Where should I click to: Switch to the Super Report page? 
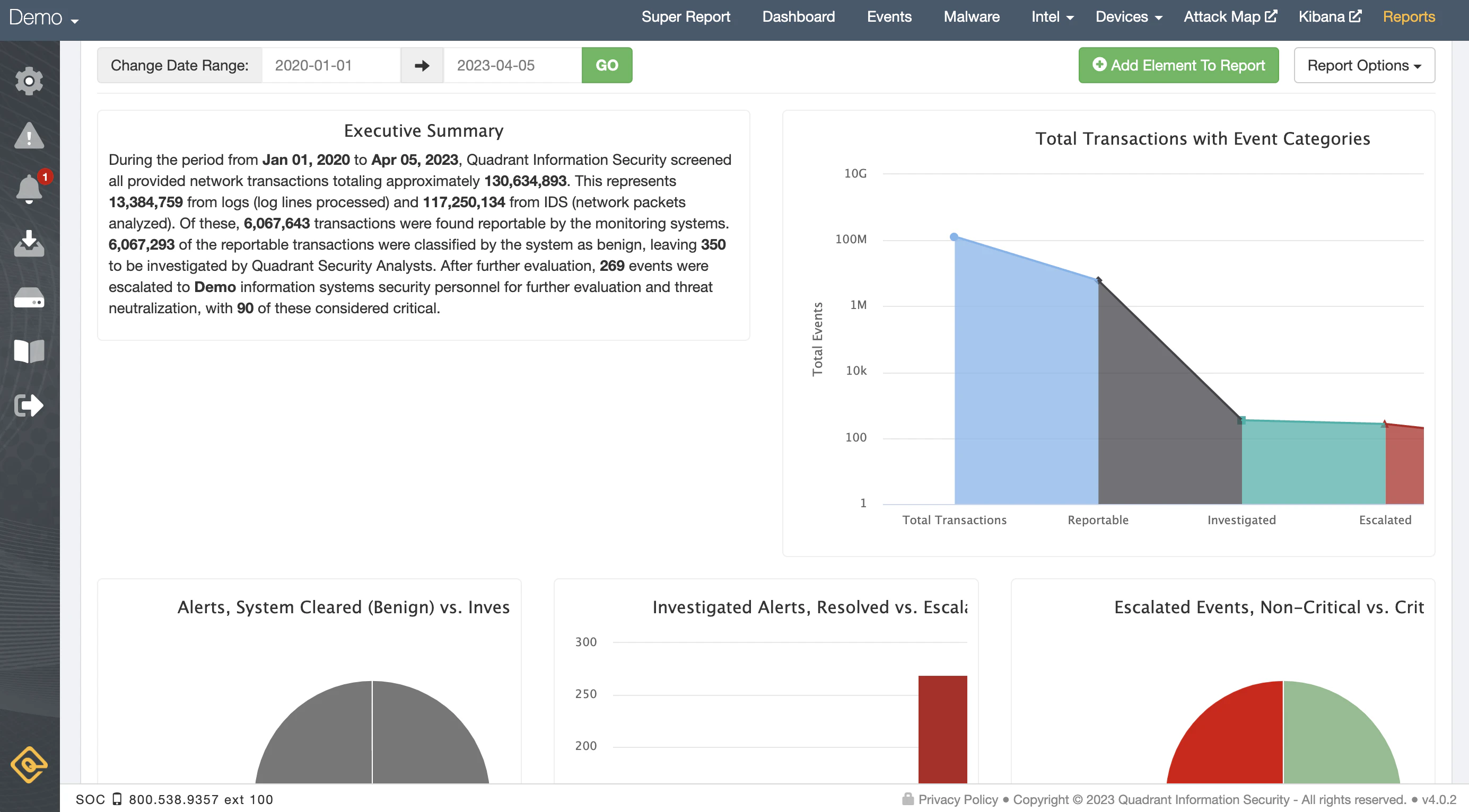point(686,16)
